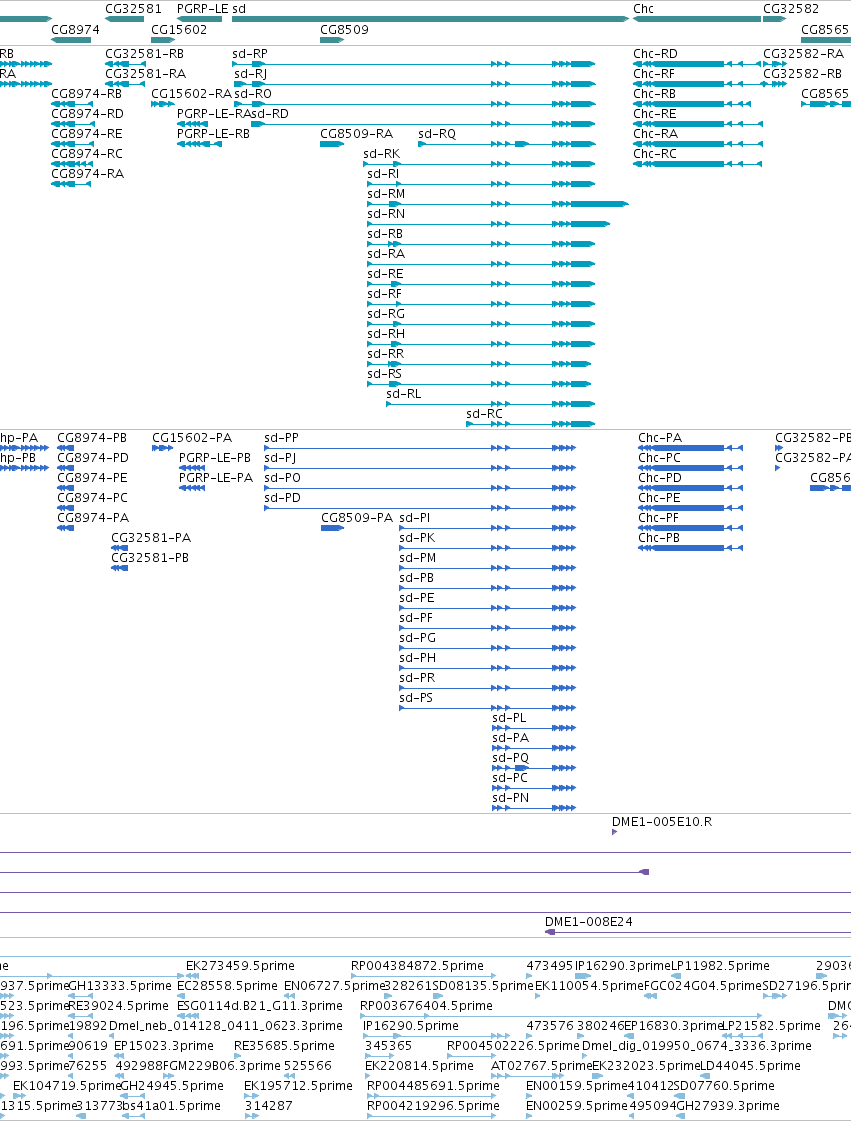Select transcript CG15602-RA
Viewport: 851px width, 1121px height.
[x=163, y=104]
